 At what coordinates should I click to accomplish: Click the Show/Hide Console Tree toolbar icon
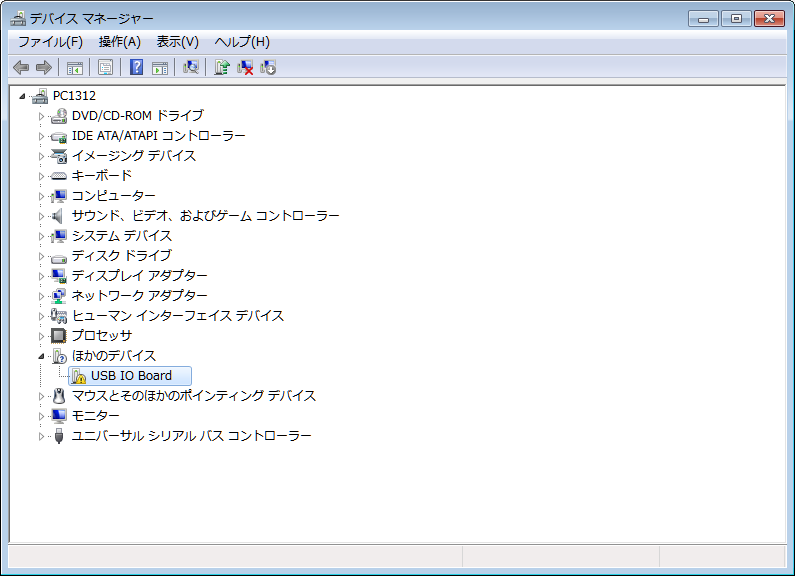[74, 67]
